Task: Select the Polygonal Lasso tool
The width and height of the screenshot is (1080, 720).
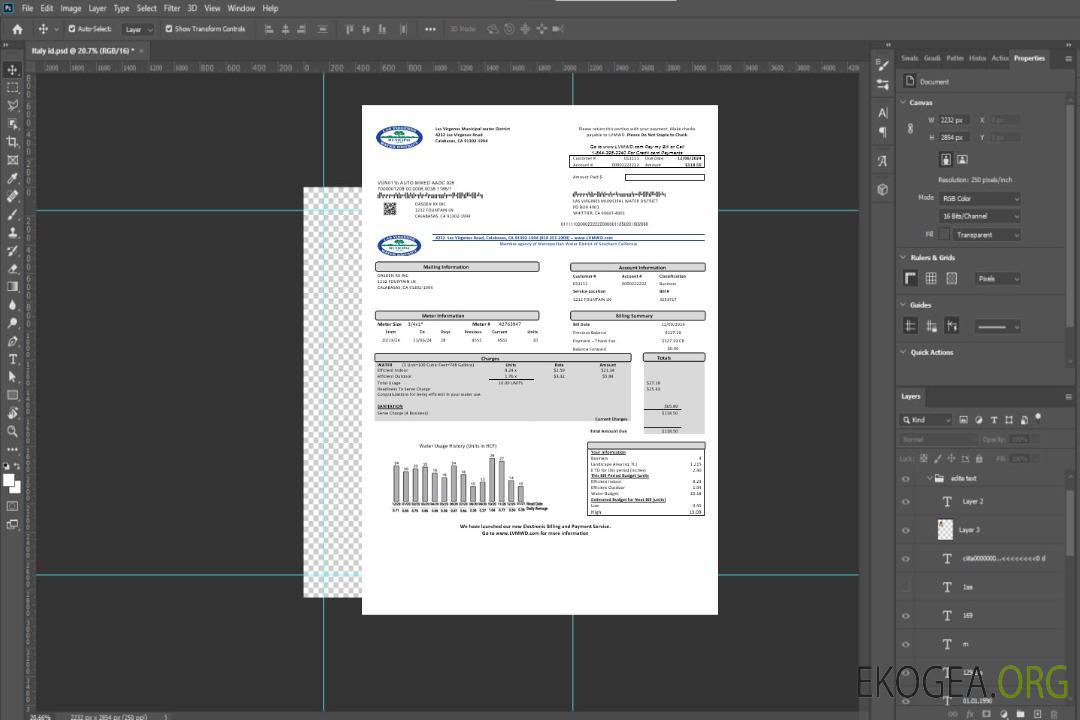Action: click(12, 105)
